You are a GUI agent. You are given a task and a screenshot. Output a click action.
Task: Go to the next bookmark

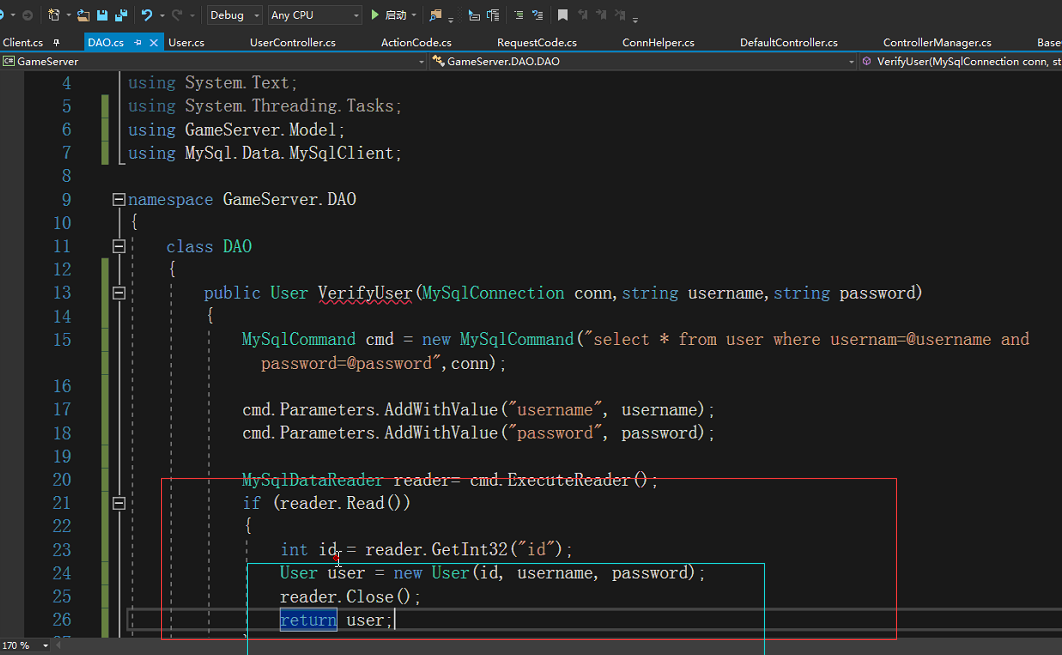pyautogui.click(x=601, y=15)
